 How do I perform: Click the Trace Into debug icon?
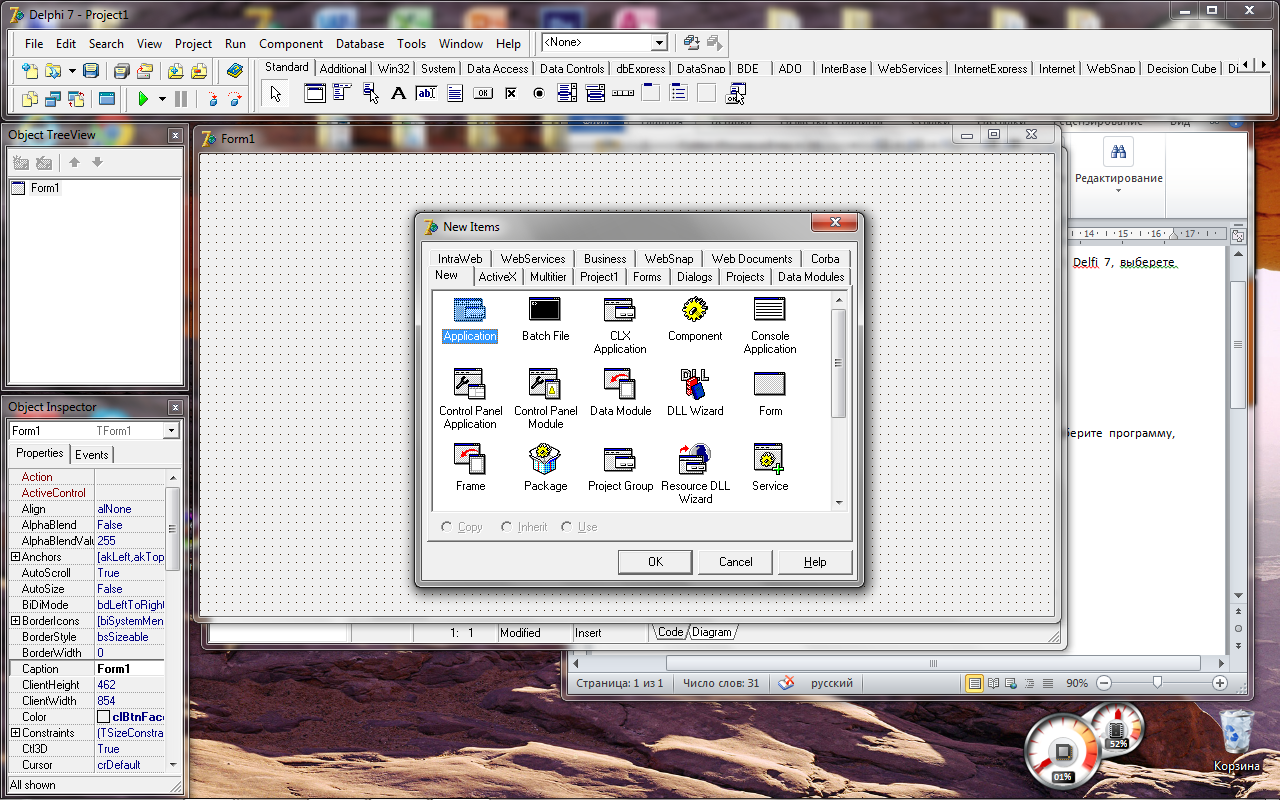[213, 99]
